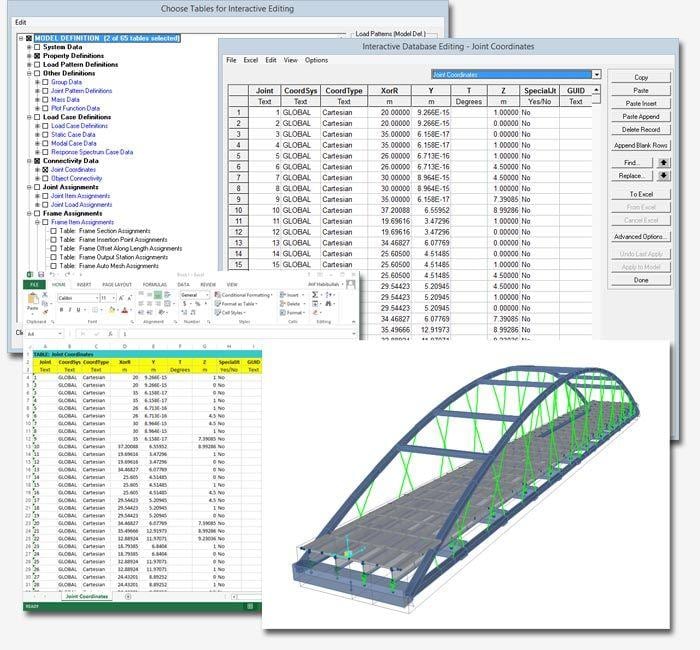Screen dimensions: 700x650
Task: Switch to the PAGE LAYOUT ribbon tab
Action: [x=117, y=284]
